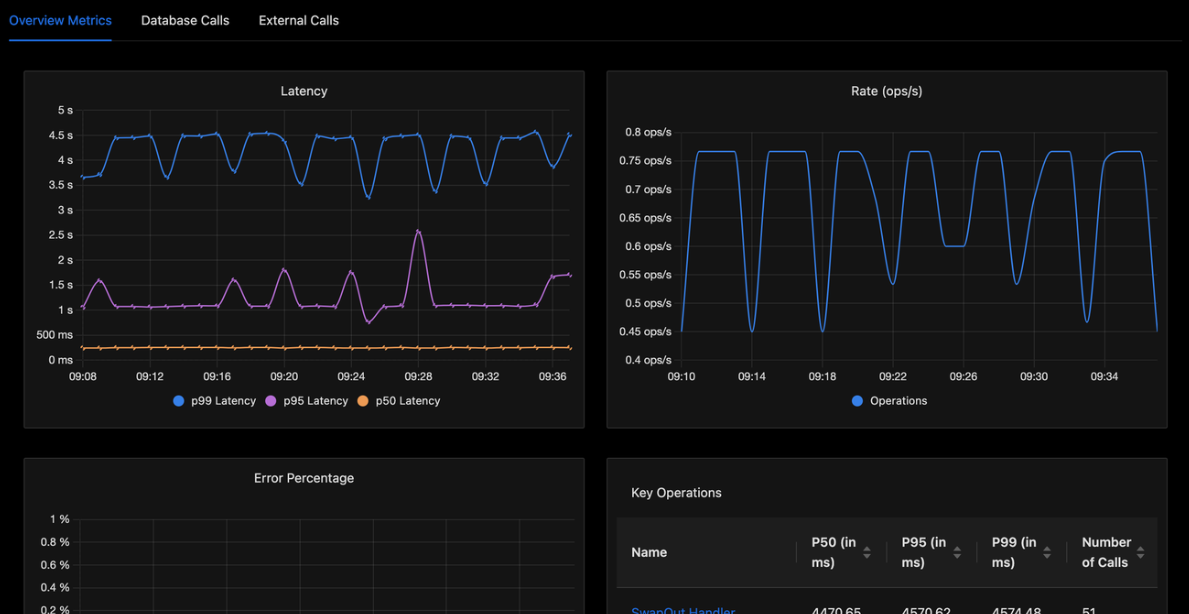The width and height of the screenshot is (1189, 614).
Task: Open the External Calls tab
Action: click(x=299, y=20)
